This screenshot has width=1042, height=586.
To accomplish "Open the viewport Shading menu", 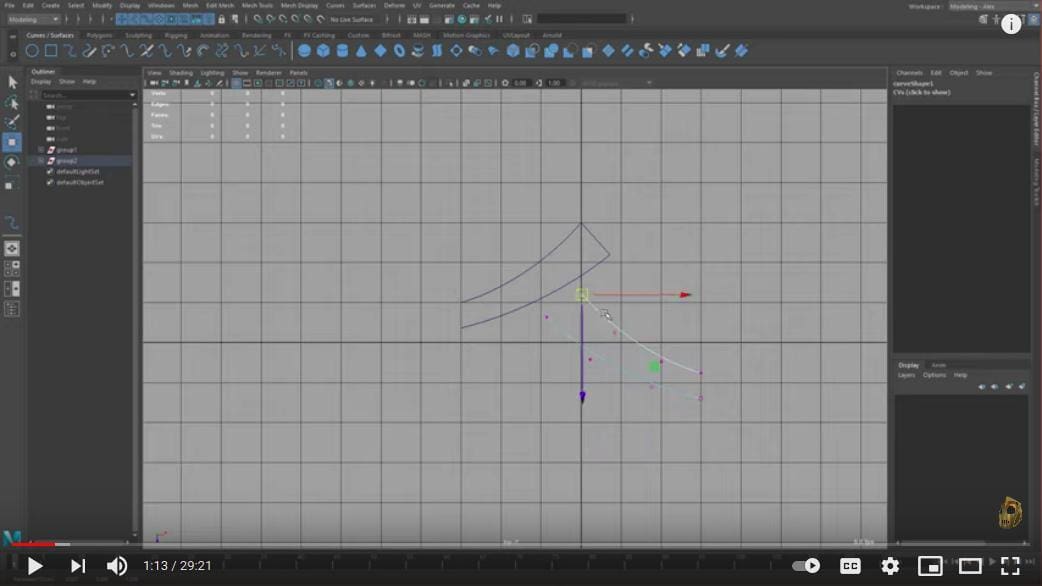I will (181, 73).
